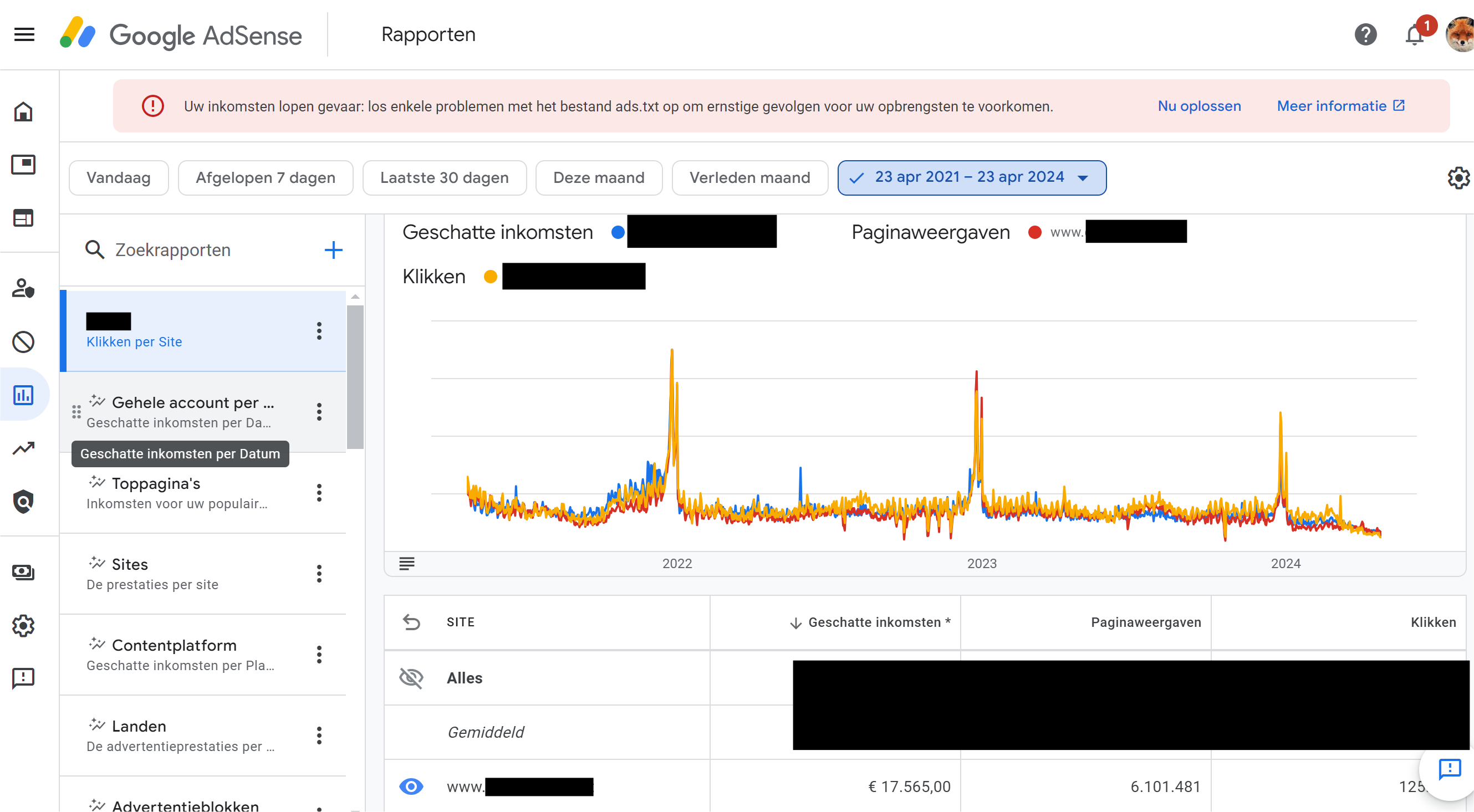1474x812 pixels.
Task: Click the plus icon to add report
Action: tap(334, 250)
